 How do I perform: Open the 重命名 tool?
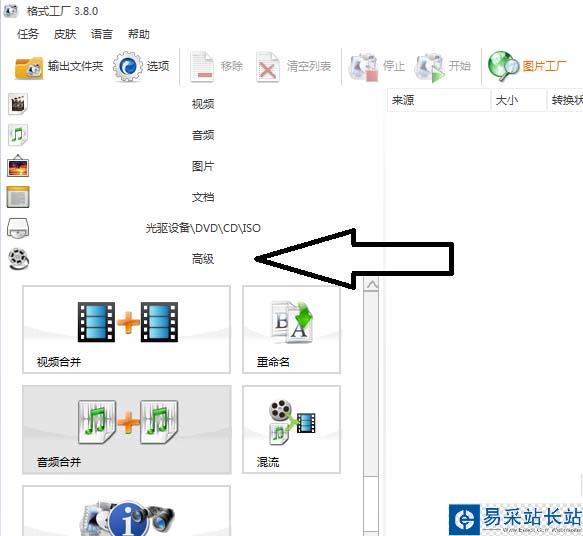point(291,330)
